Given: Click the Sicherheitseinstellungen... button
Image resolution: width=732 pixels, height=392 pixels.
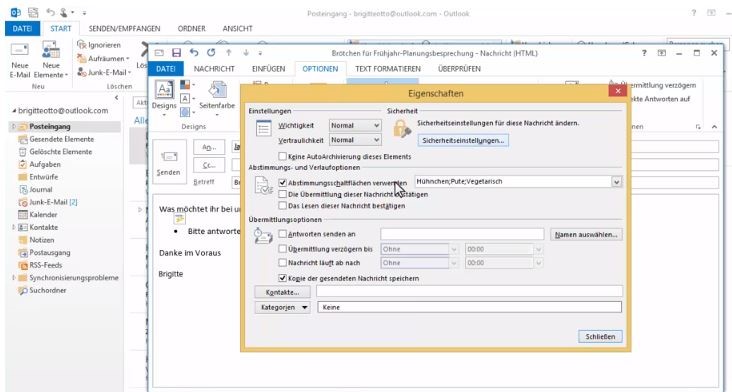Looking at the screenshot, I should (463, 140).
